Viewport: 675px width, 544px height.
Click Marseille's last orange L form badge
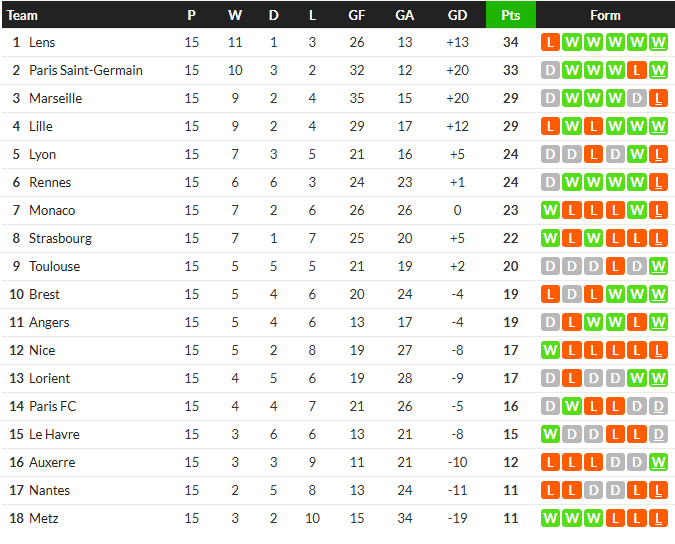(658, 98)
